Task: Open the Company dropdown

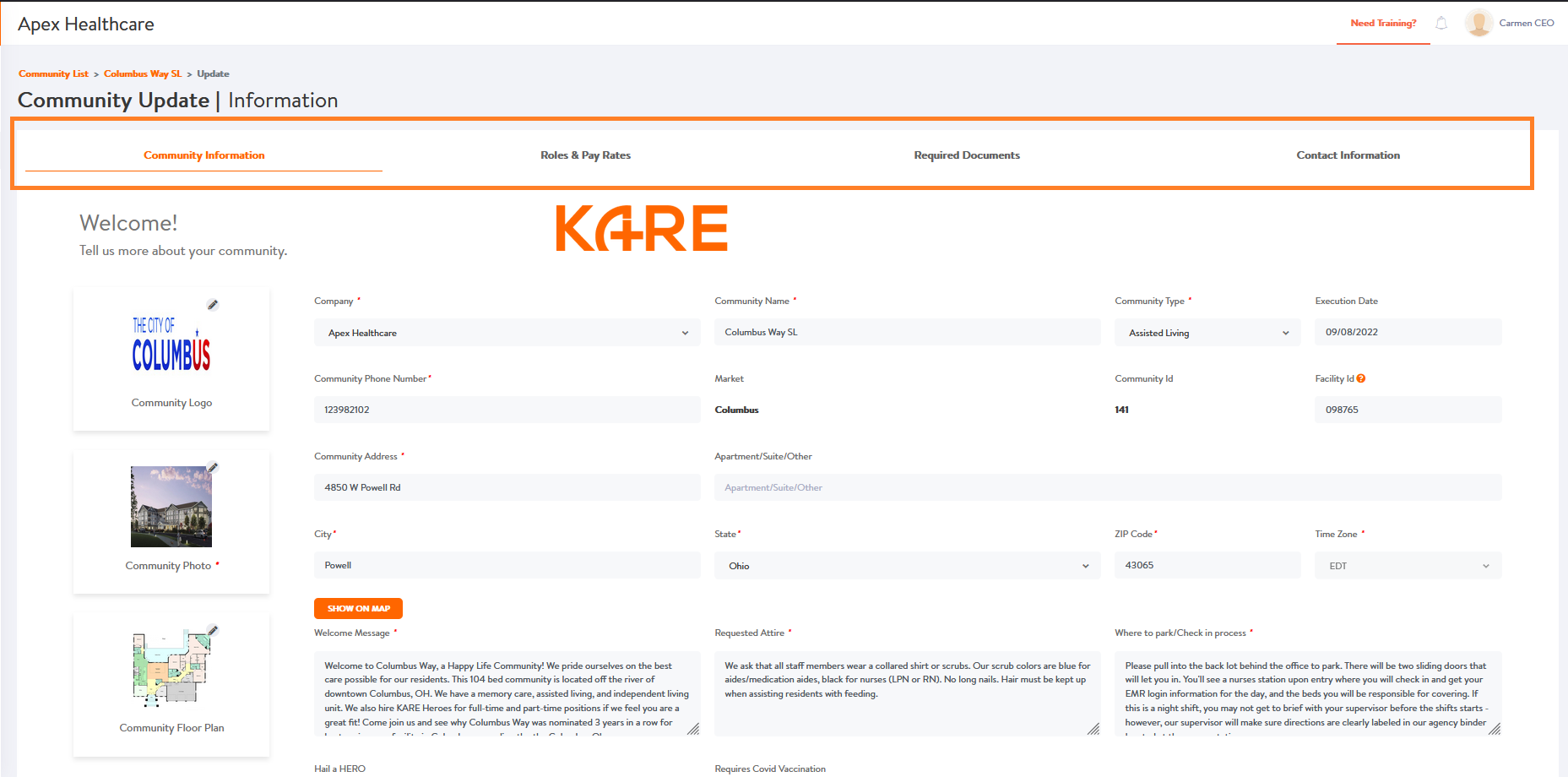Action: (507, 333)
